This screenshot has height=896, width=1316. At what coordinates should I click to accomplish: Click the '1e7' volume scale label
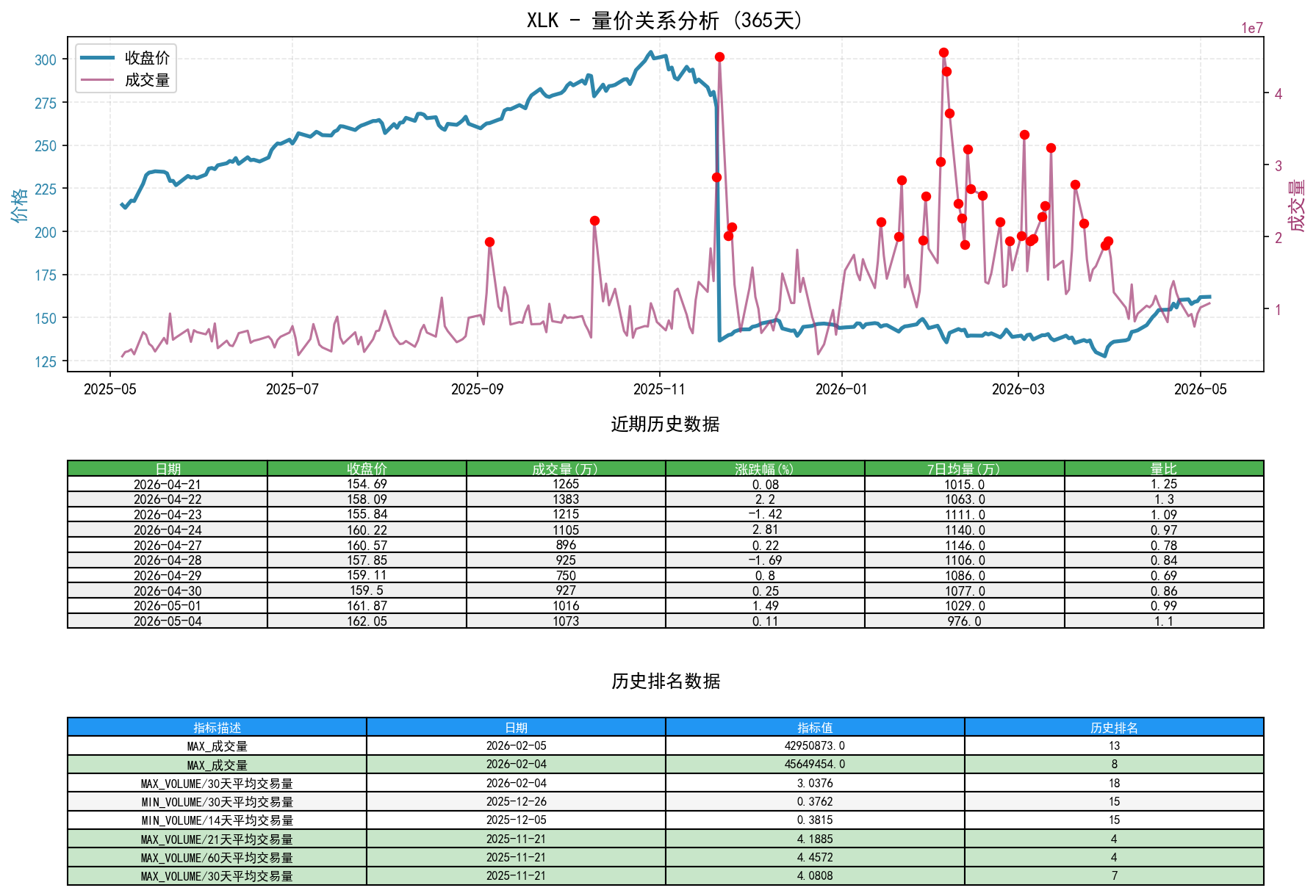tap(1252, 29)
